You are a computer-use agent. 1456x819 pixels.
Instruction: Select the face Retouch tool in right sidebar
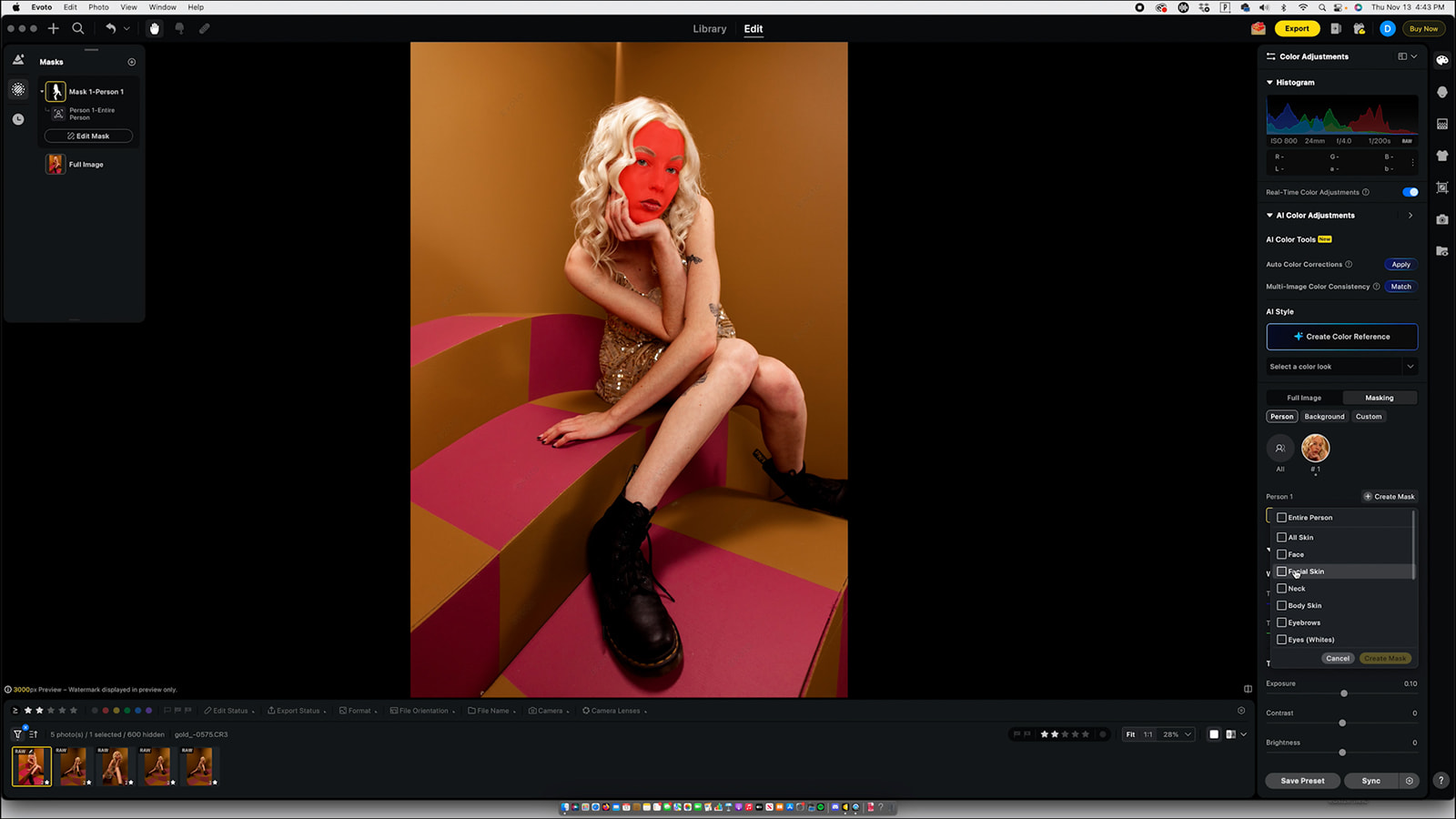click(1442, 92)
